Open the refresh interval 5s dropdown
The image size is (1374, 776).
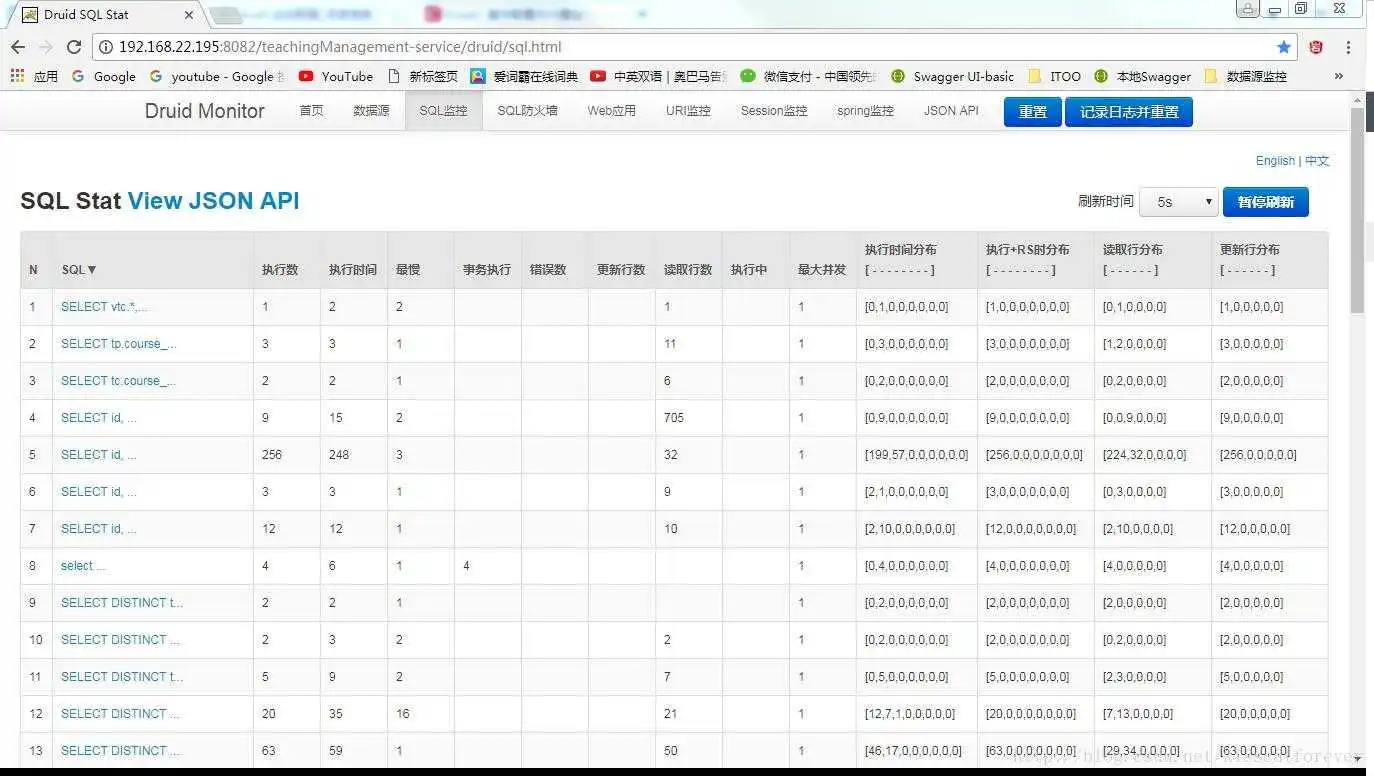[1178, 201]
